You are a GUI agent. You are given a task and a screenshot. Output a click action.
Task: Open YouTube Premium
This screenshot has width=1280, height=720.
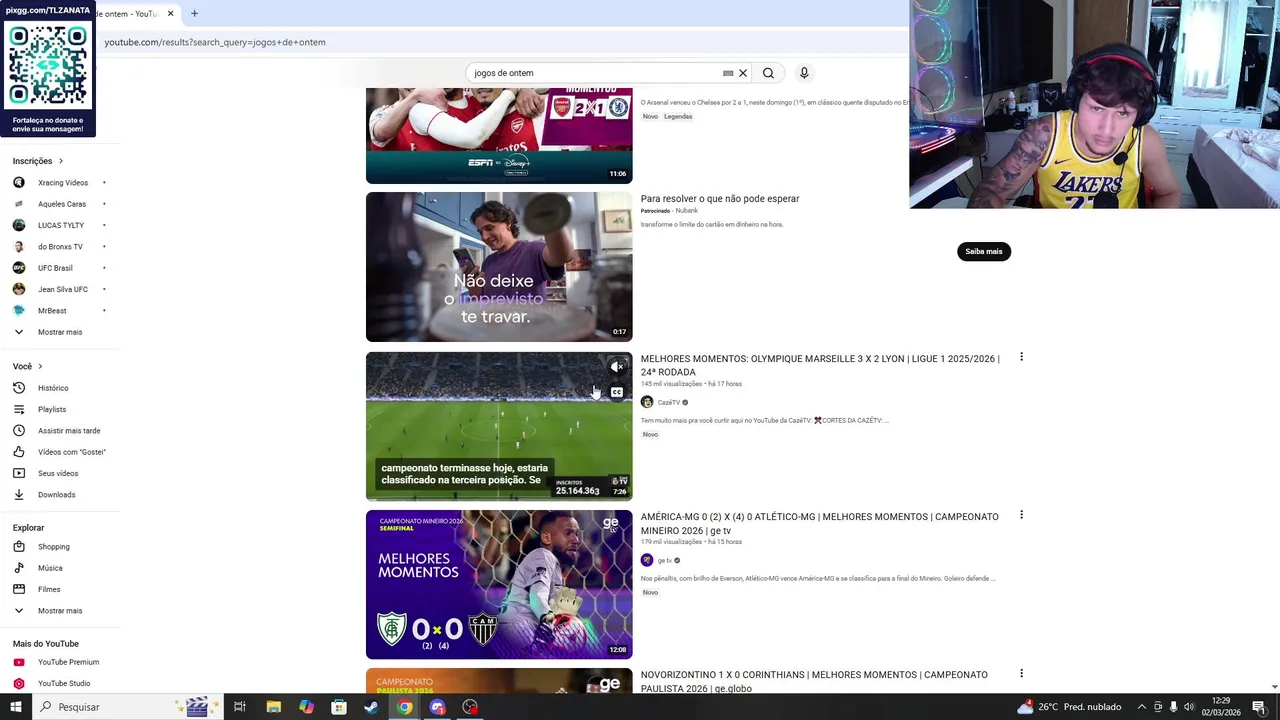tap(68, 662)
